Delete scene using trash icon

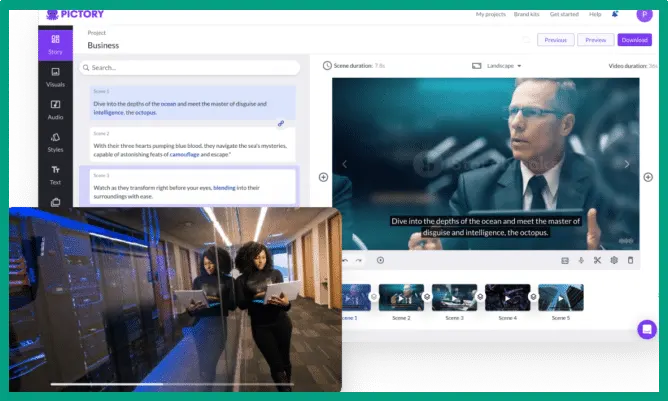(631, 260)
